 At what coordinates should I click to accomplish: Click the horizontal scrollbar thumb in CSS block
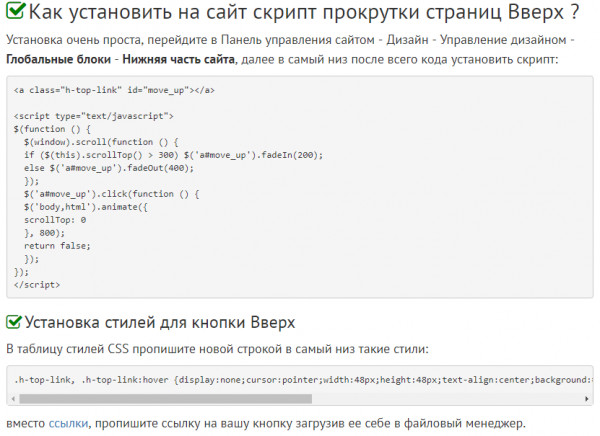pos(165,399)
